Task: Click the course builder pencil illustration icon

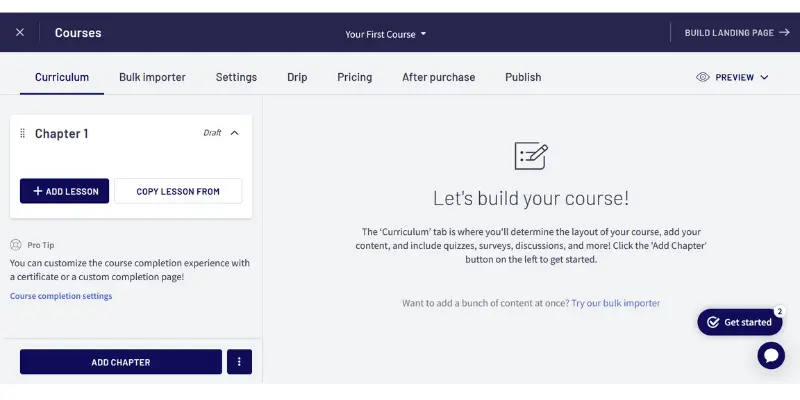Action: [x=531, y=156]
